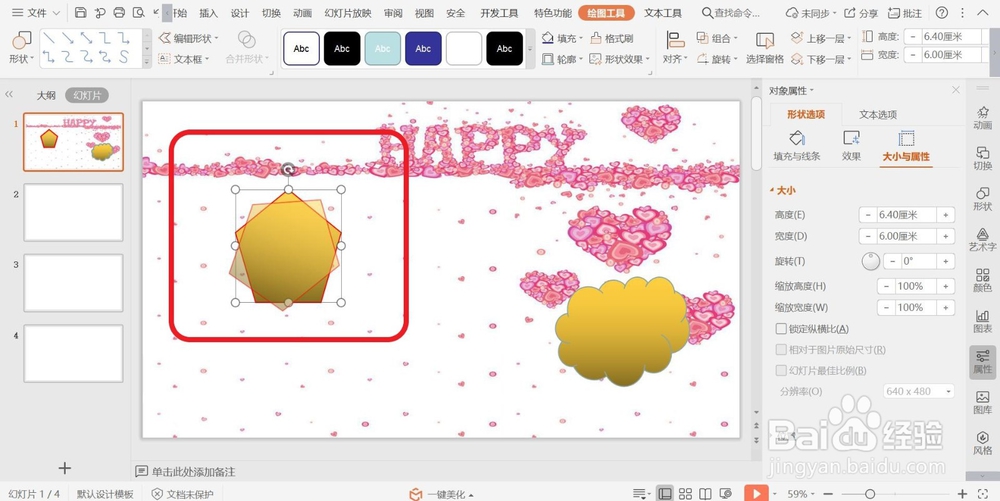Open 效果 effects section in properties
This screenshot has width=1000, height=501.
pos(851,146)
